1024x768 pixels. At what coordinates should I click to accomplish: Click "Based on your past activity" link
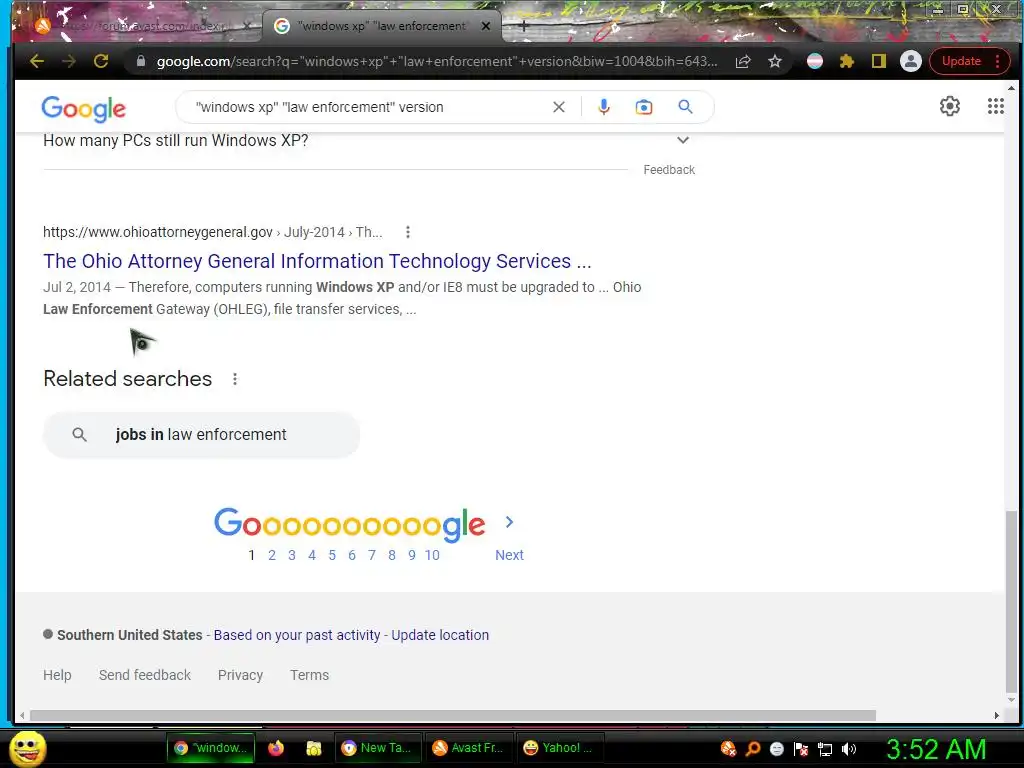pyautogui.click(x=297, y=635)
